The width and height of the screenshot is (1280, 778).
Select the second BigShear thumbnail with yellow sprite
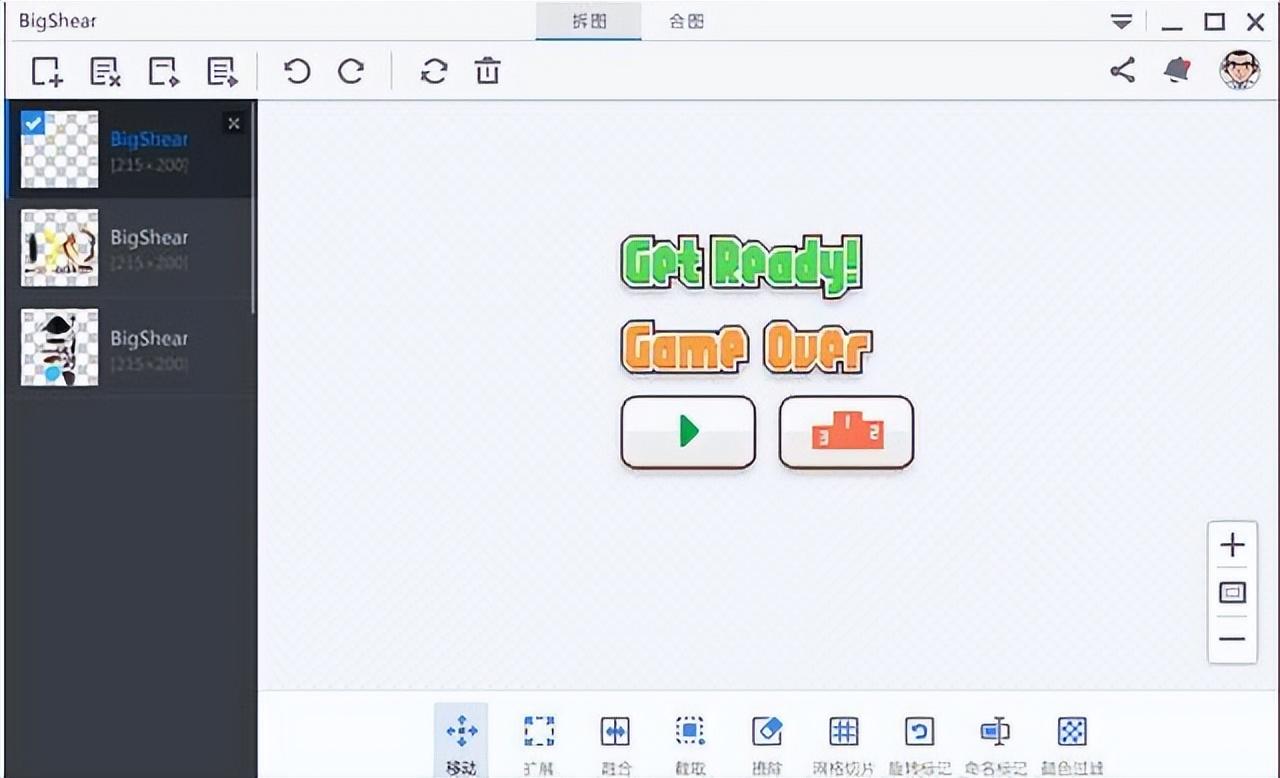[60, 248]
